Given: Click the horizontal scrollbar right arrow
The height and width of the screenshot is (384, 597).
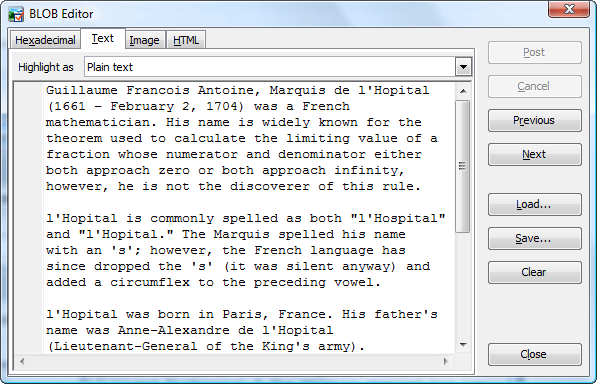Looking at the screenshot, I should click(445, 361).
